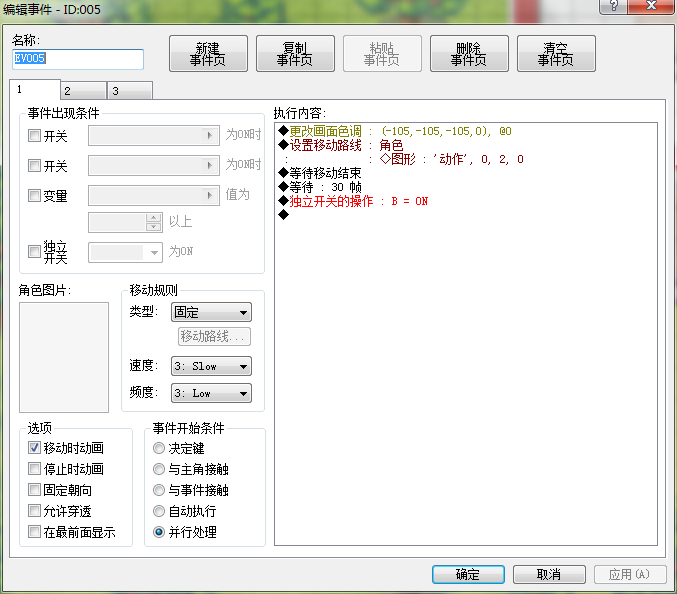Select the 更改画面色调 command line

point(395,131)
